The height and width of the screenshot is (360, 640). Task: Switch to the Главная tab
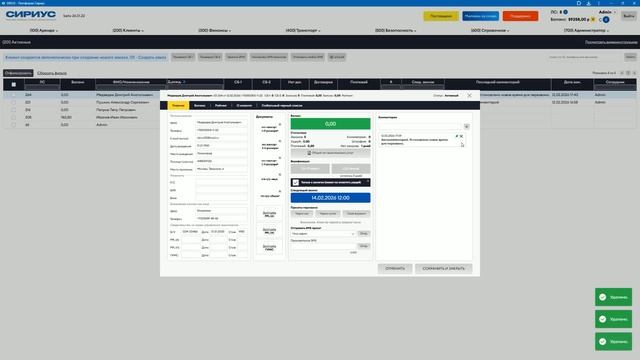click(178, 105)
